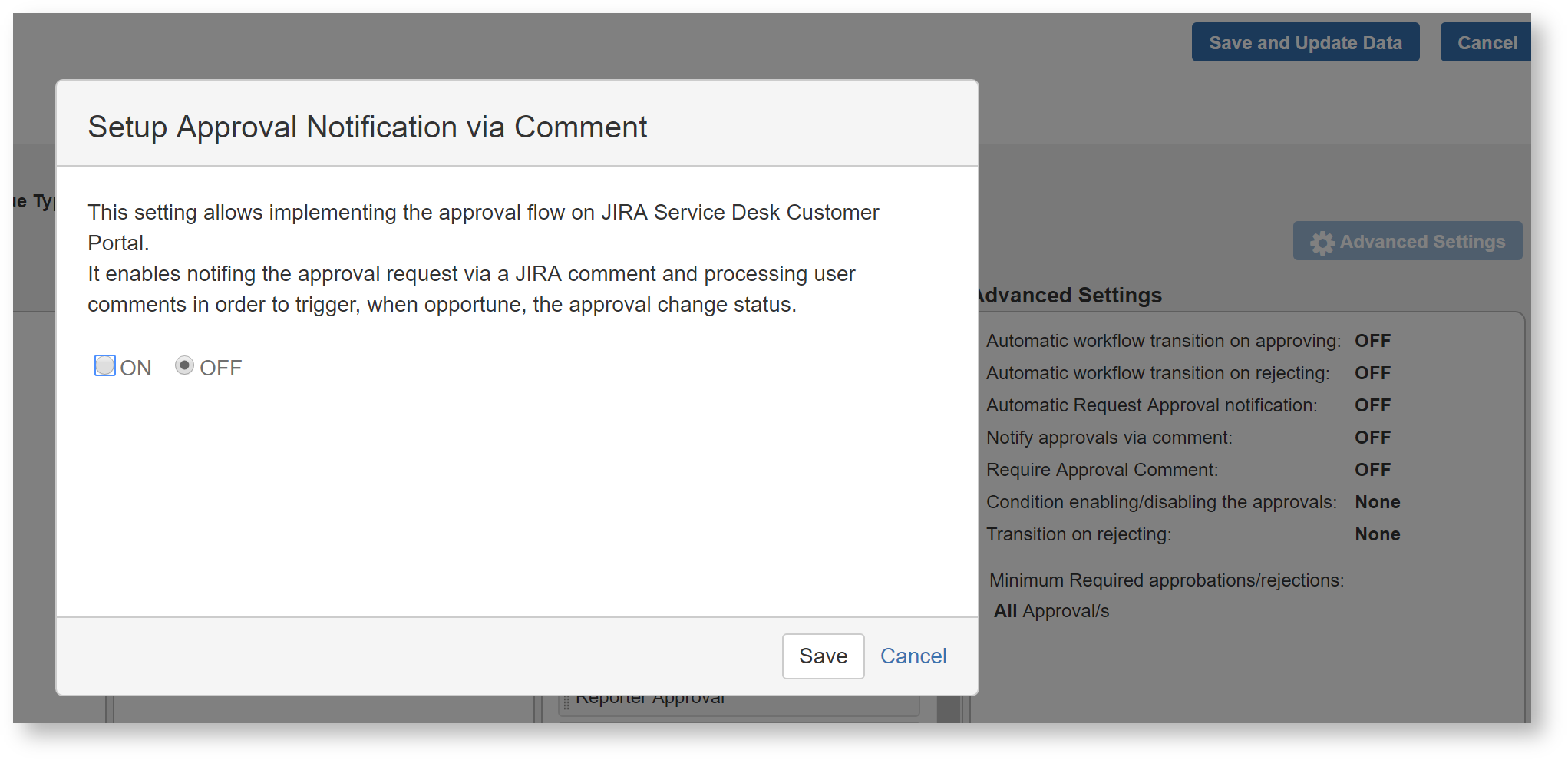The image size is (1568, 760).
Task: Click the Minimum Required approbations/rejections label
Action: tap(1166, 580)
